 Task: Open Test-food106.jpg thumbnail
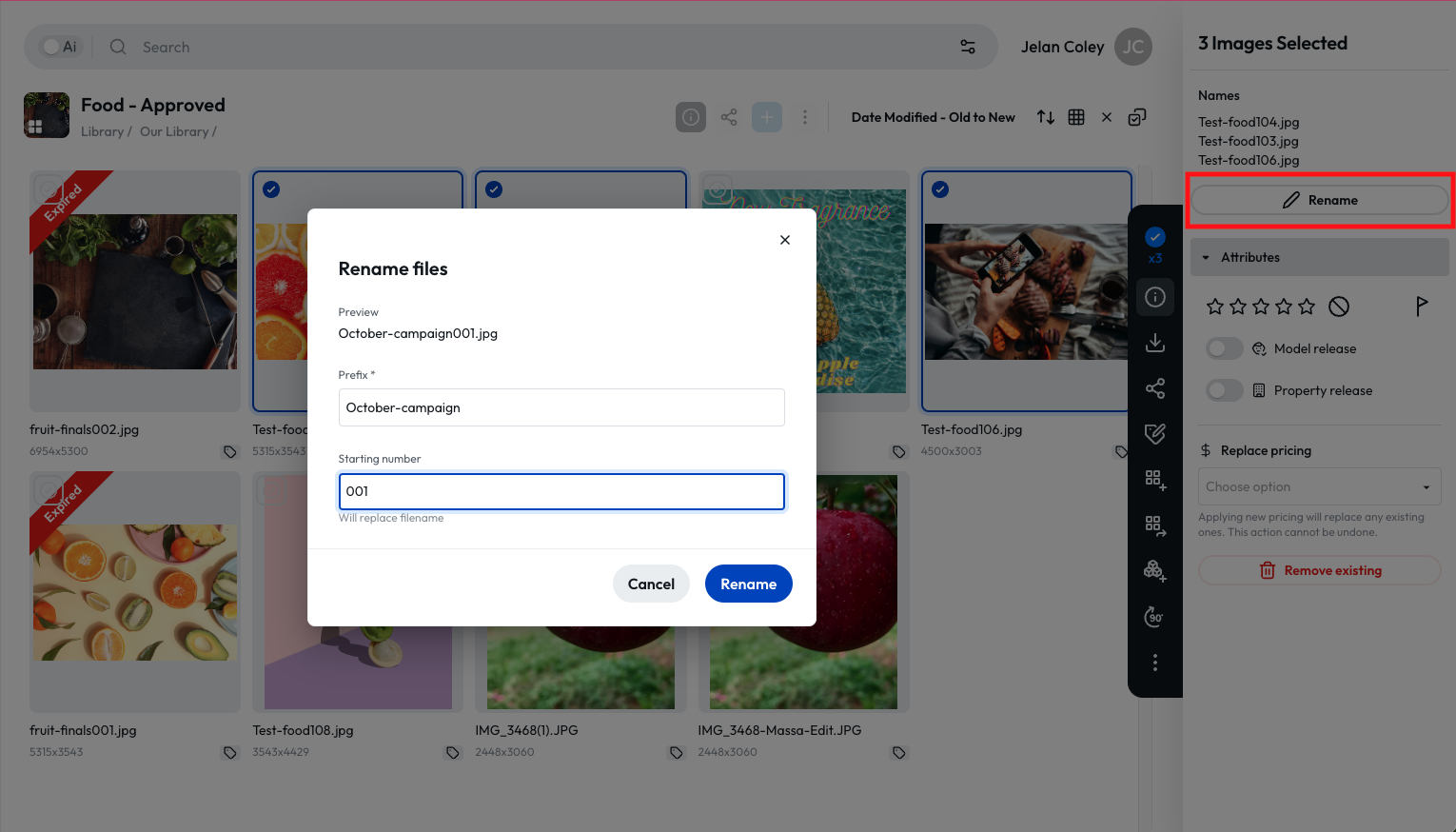[x=1027, y=291]
